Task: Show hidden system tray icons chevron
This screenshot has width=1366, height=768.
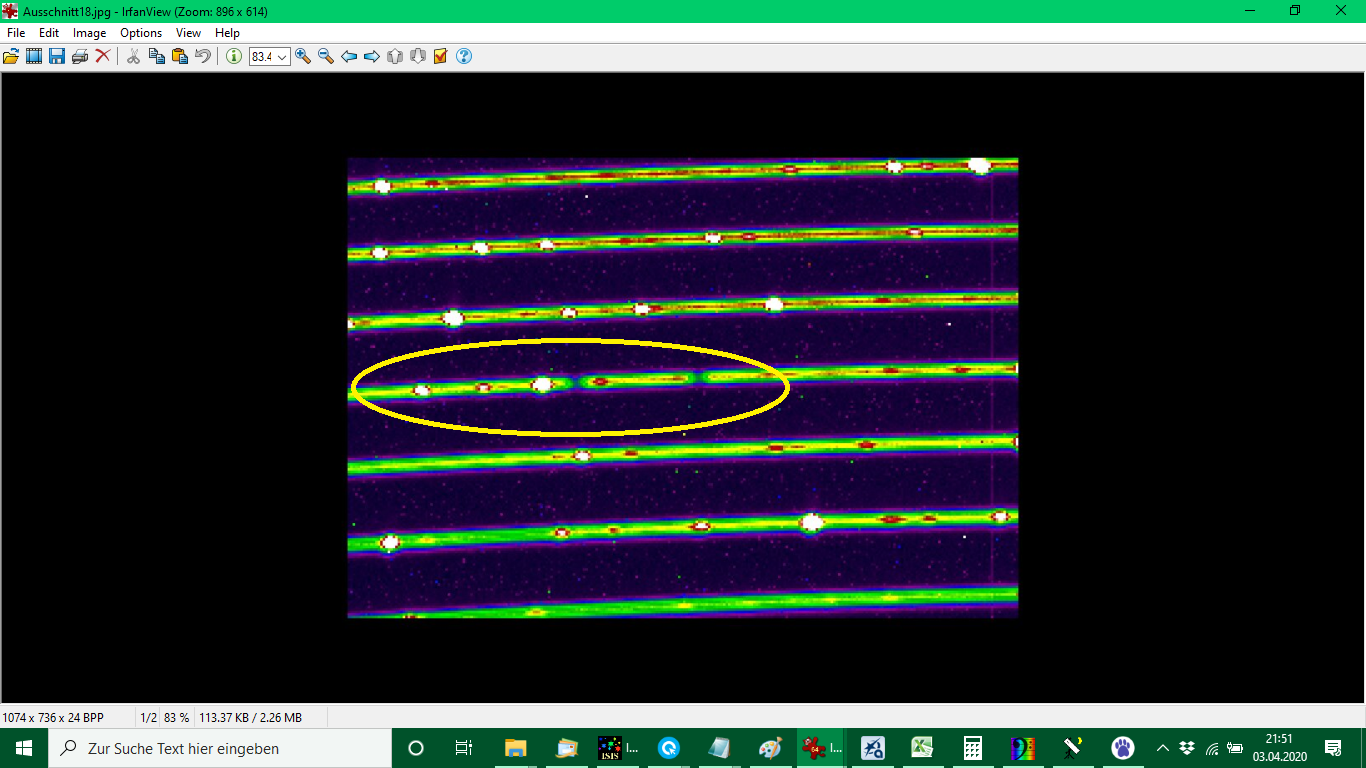Action: [x=1163, y=748]
